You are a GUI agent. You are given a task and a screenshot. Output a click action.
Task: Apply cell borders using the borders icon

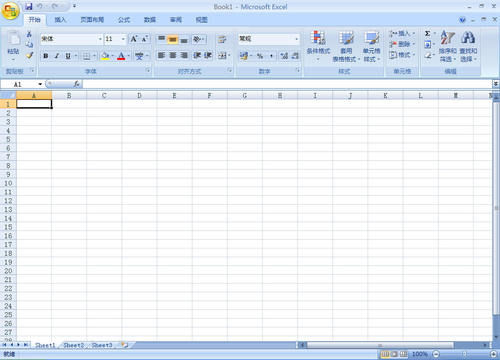pos(87,56)
